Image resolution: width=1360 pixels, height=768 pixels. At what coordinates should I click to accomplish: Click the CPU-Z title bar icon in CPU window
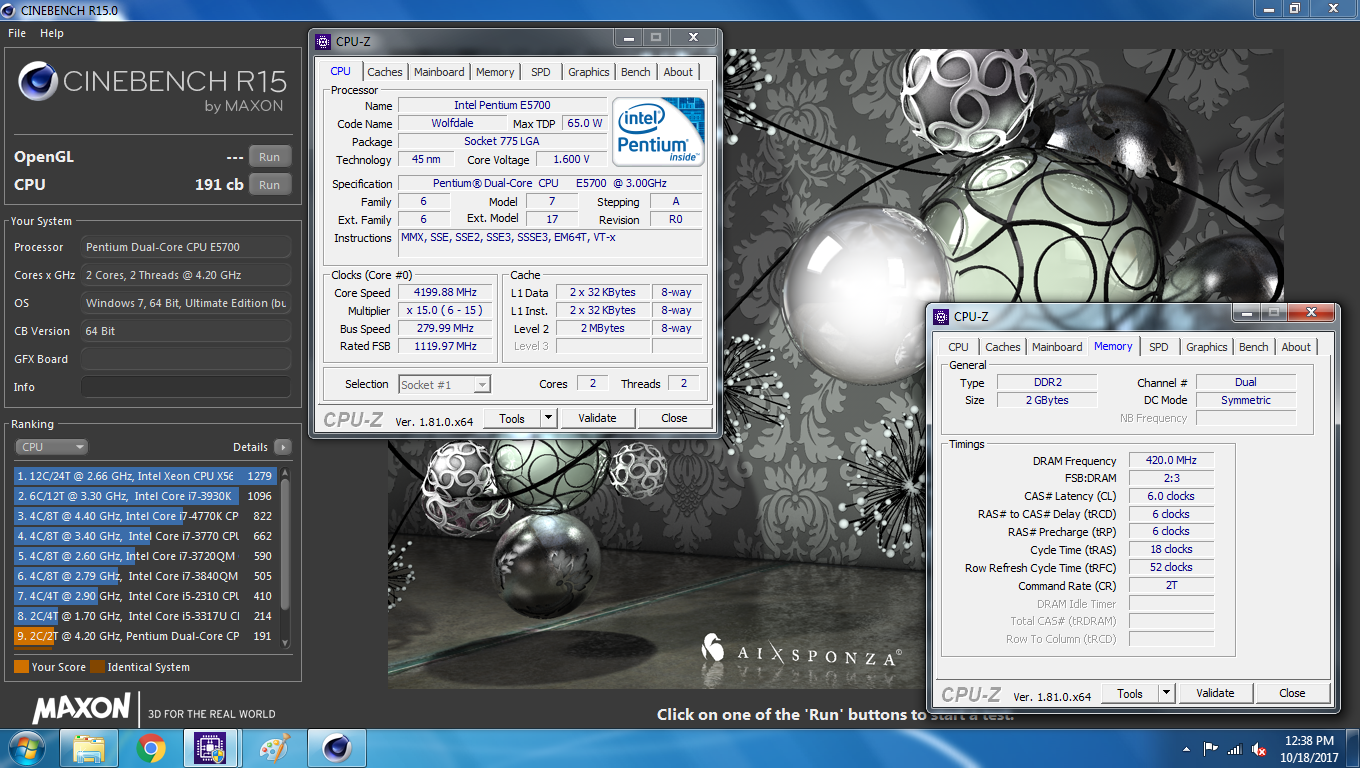[x=322, y=41]
